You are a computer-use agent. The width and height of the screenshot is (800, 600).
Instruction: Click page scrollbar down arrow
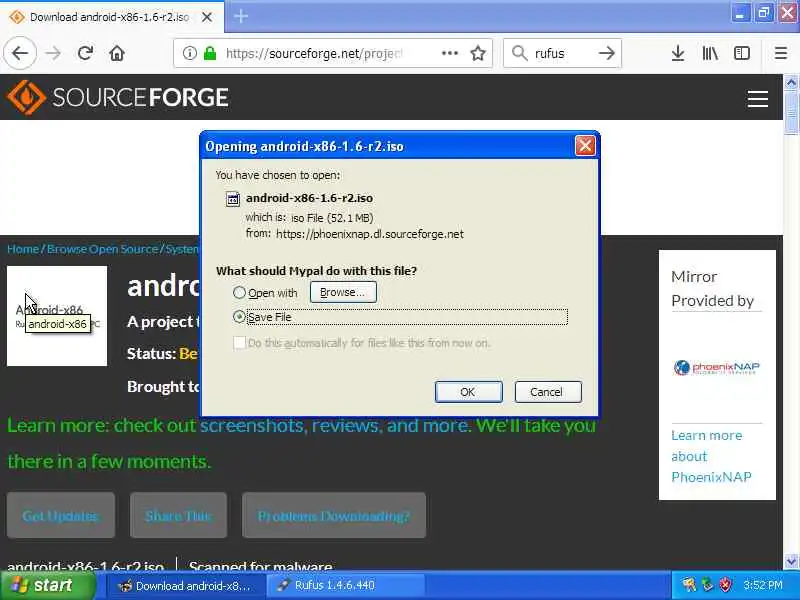coord(791,562)
